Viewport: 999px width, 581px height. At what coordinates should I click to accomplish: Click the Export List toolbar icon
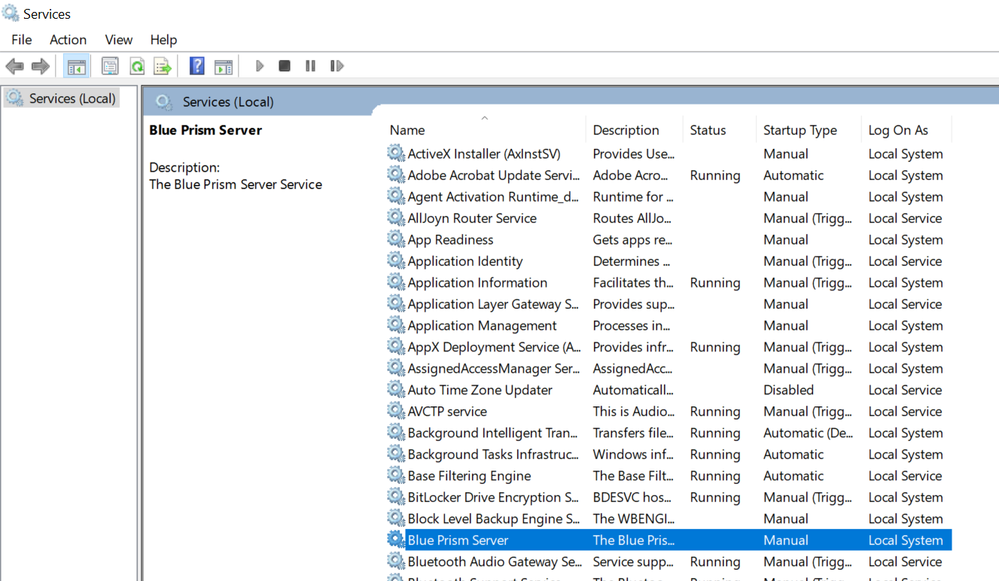[x=162, y=67]
